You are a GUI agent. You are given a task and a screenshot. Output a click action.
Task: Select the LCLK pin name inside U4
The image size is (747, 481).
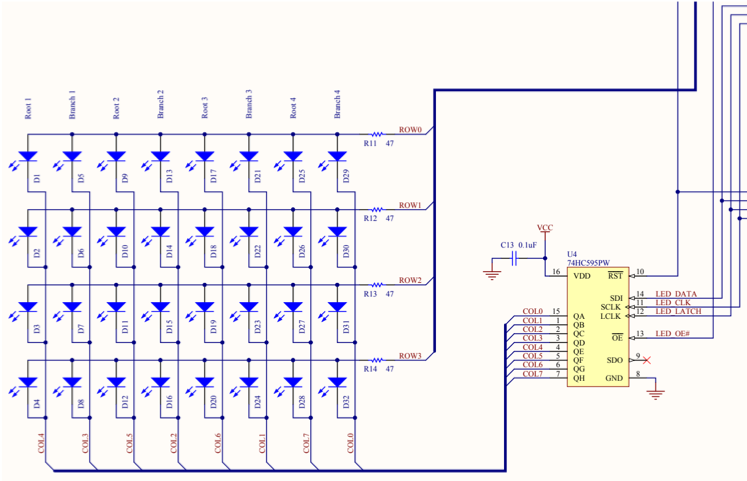(611, 316)
